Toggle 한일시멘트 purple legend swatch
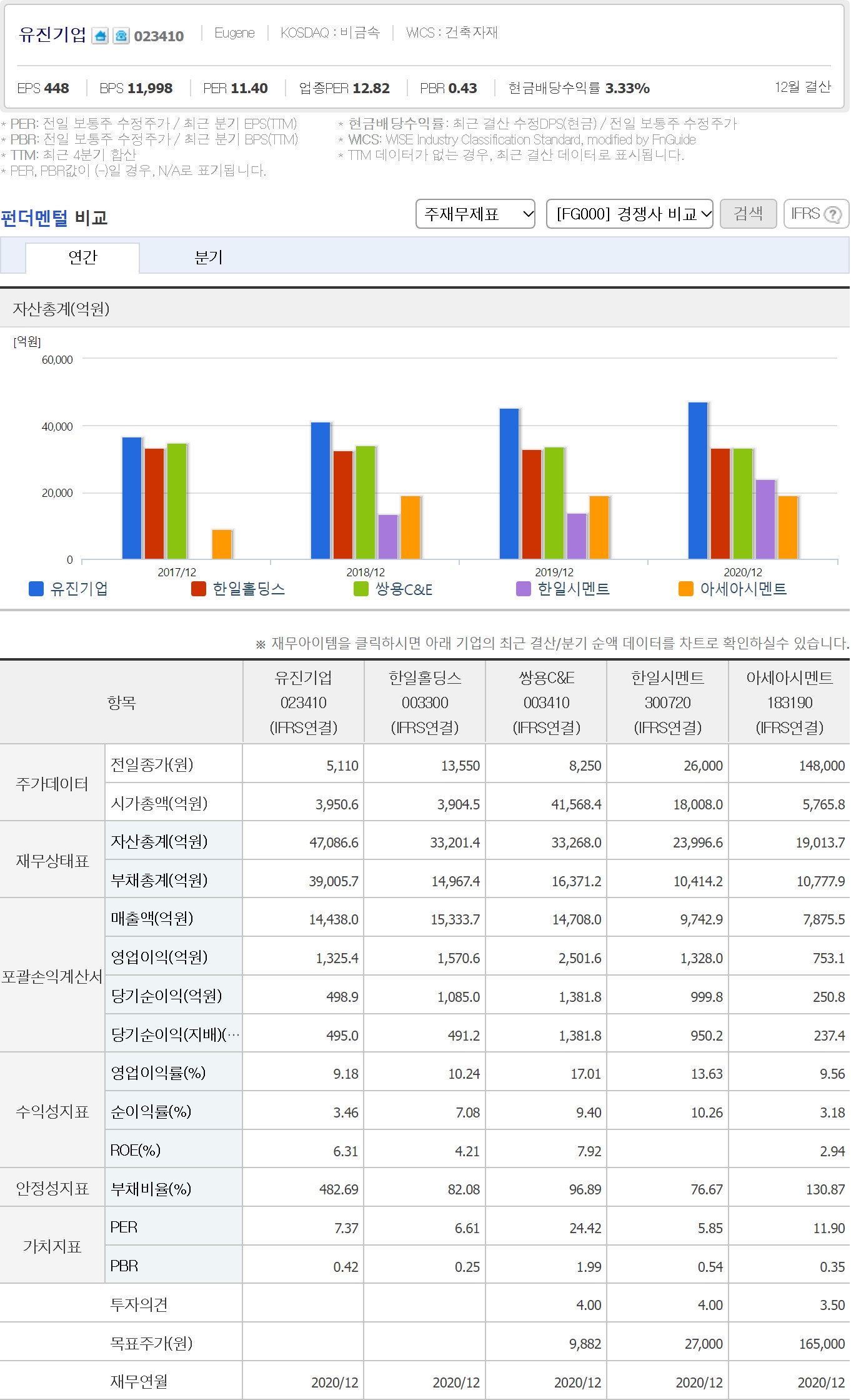The image size is (851, 1400). point(524,589)
